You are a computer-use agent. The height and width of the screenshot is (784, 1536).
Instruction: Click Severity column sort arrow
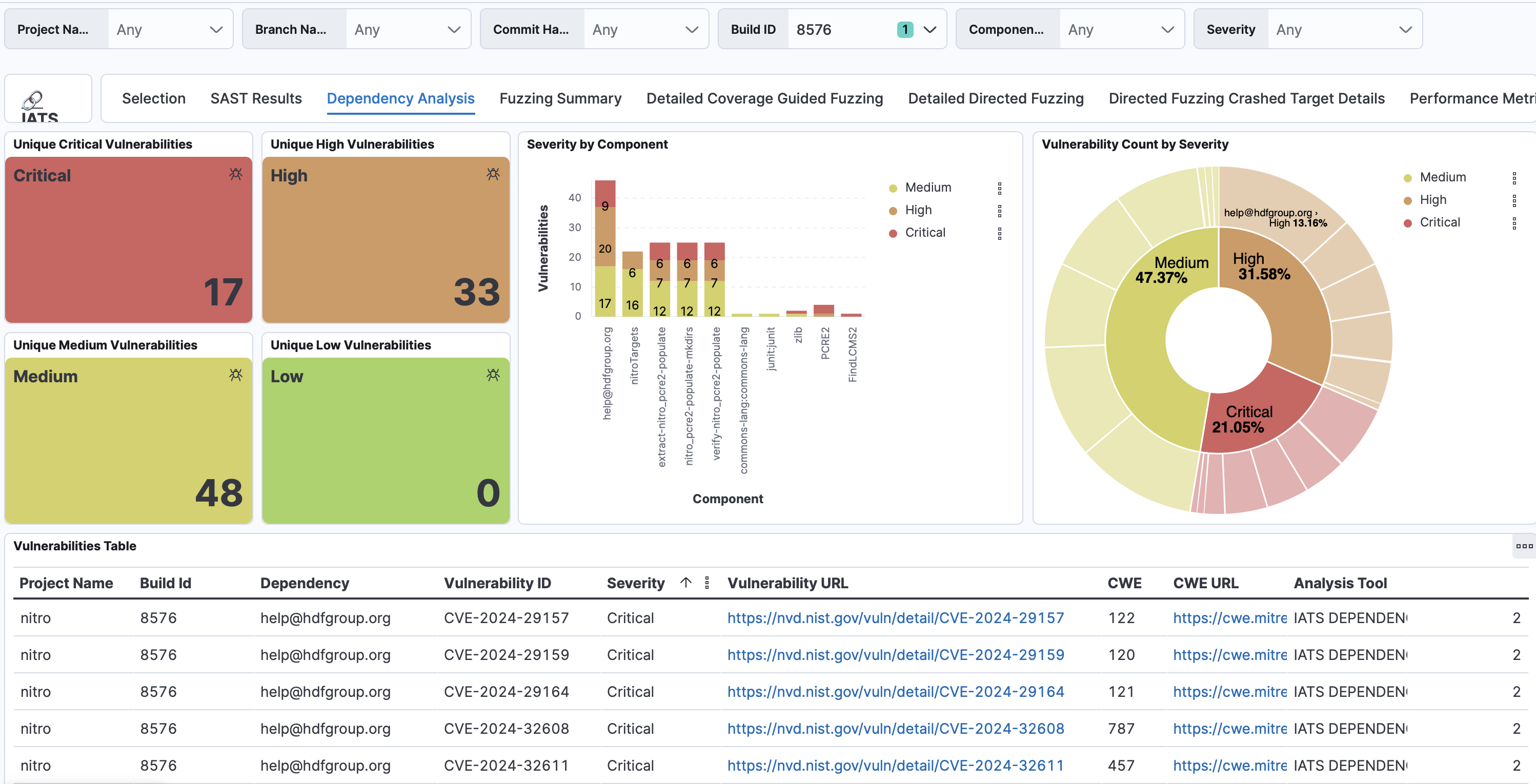pos(686,582)
